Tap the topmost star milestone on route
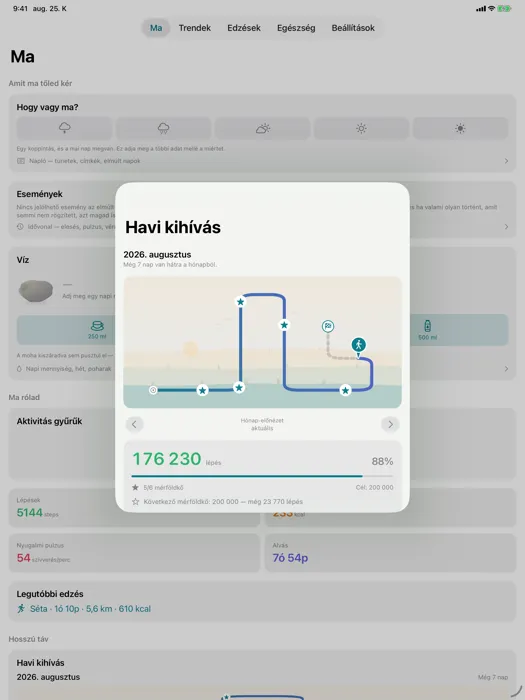Viewport: 525px width, 700px height. [x=240, y=302]
